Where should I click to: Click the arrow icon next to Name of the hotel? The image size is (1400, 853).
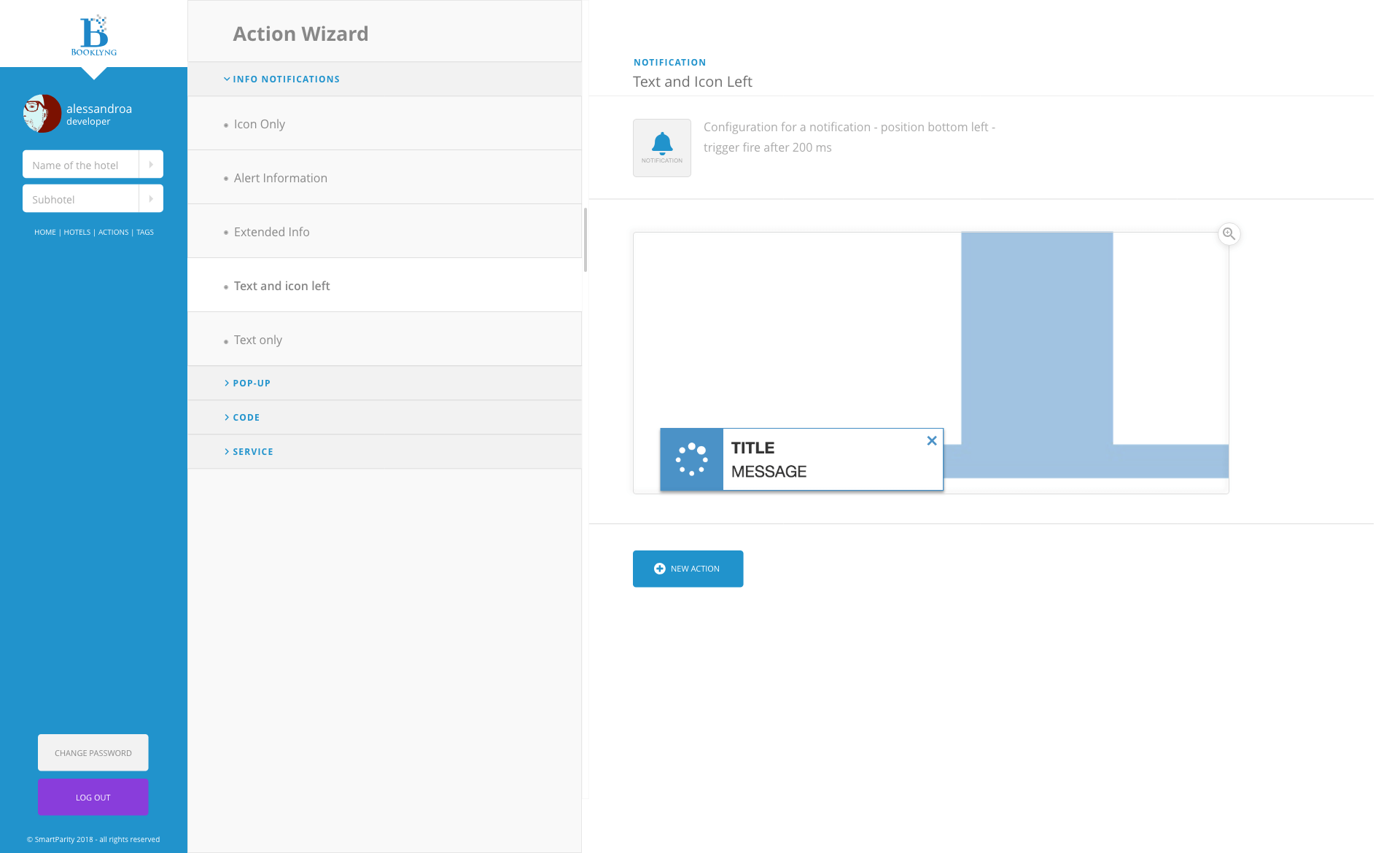coord(151,164)
